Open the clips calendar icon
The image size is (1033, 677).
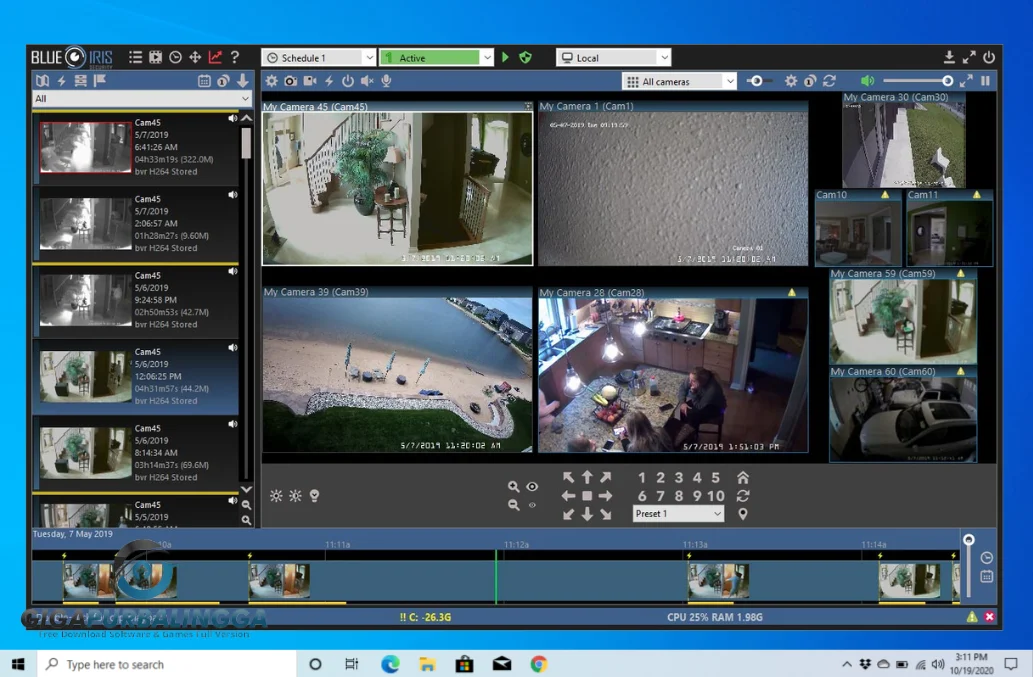click(204, 81)
